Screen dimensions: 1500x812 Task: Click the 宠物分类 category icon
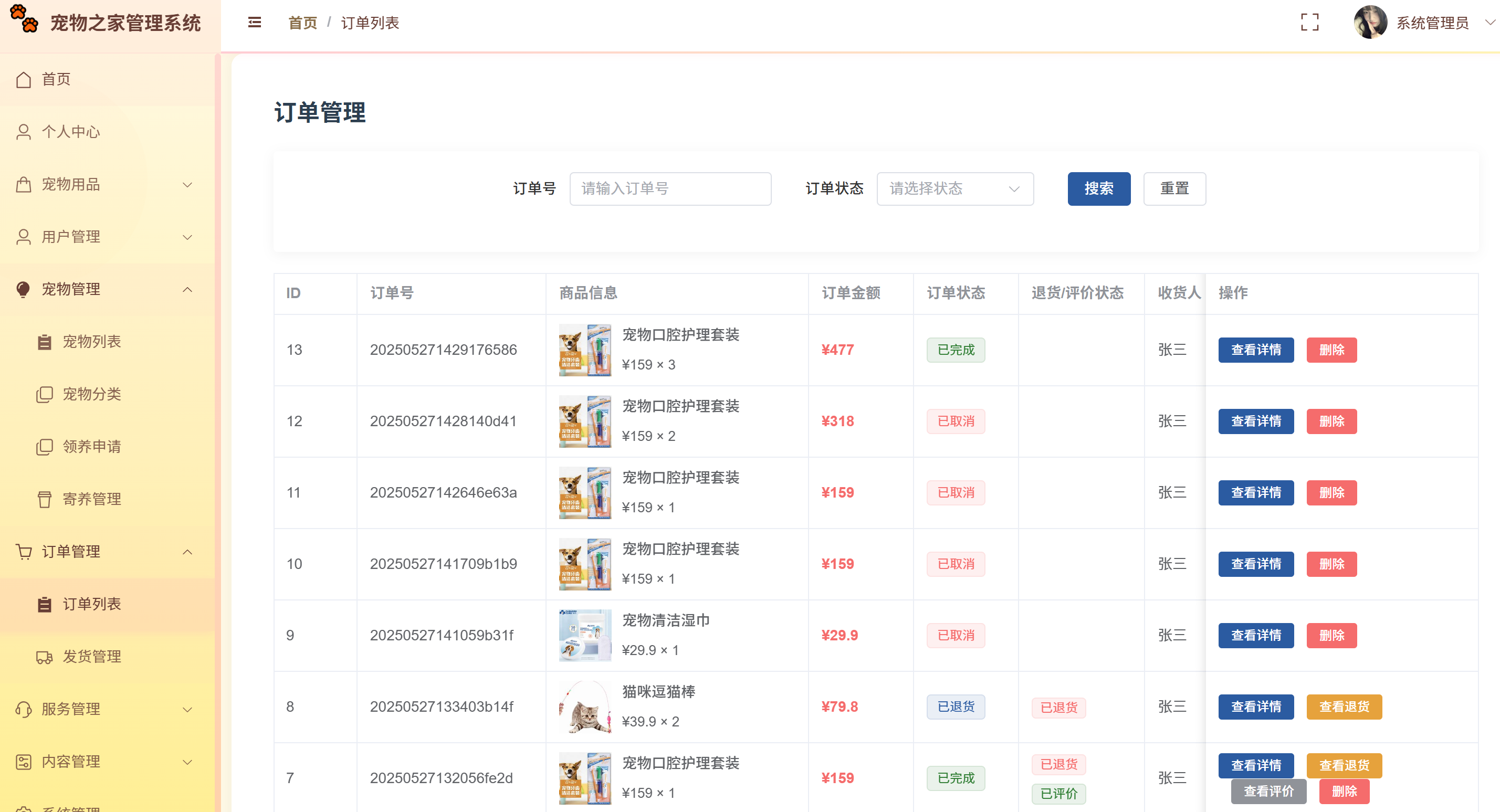coord(46,394)
